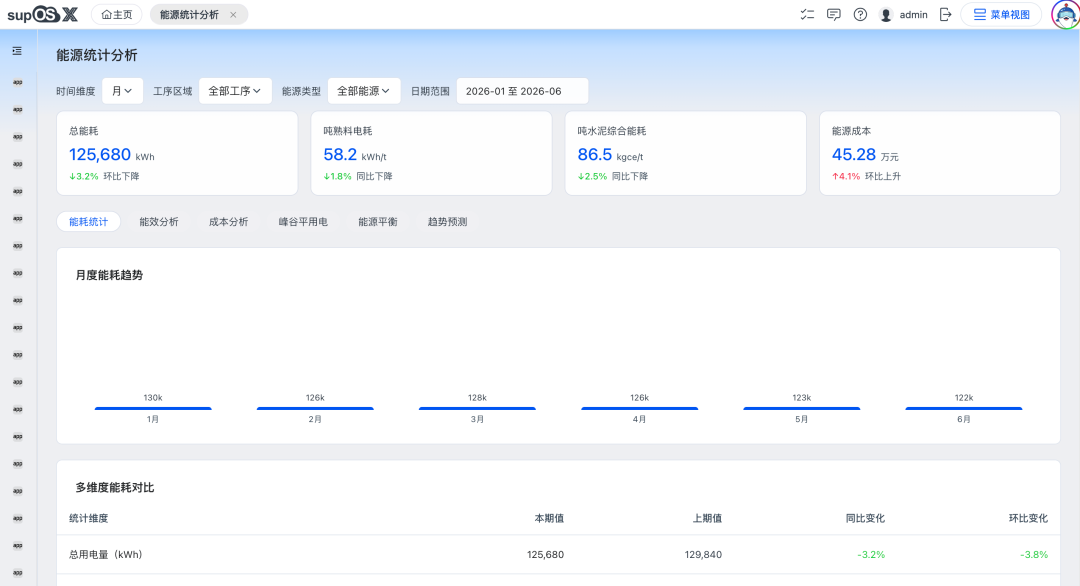Switch to the 能耗统计 tab
This screenshot has width=1080, height=586.
pos(88,222)
